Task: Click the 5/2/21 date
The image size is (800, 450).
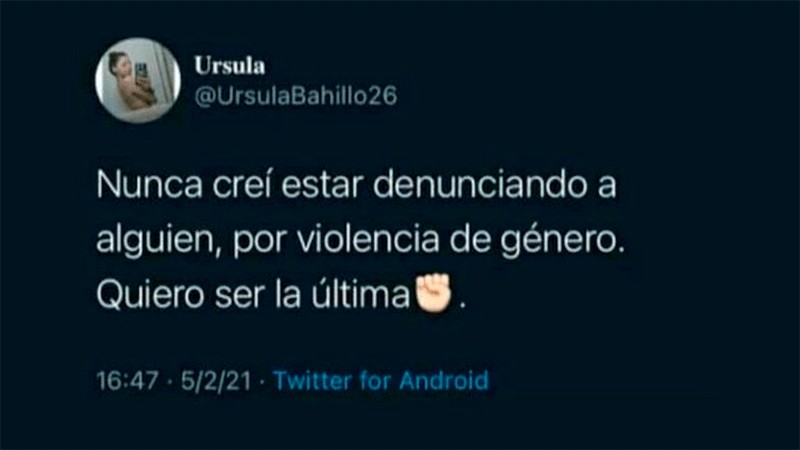Action: pos(216,381)
